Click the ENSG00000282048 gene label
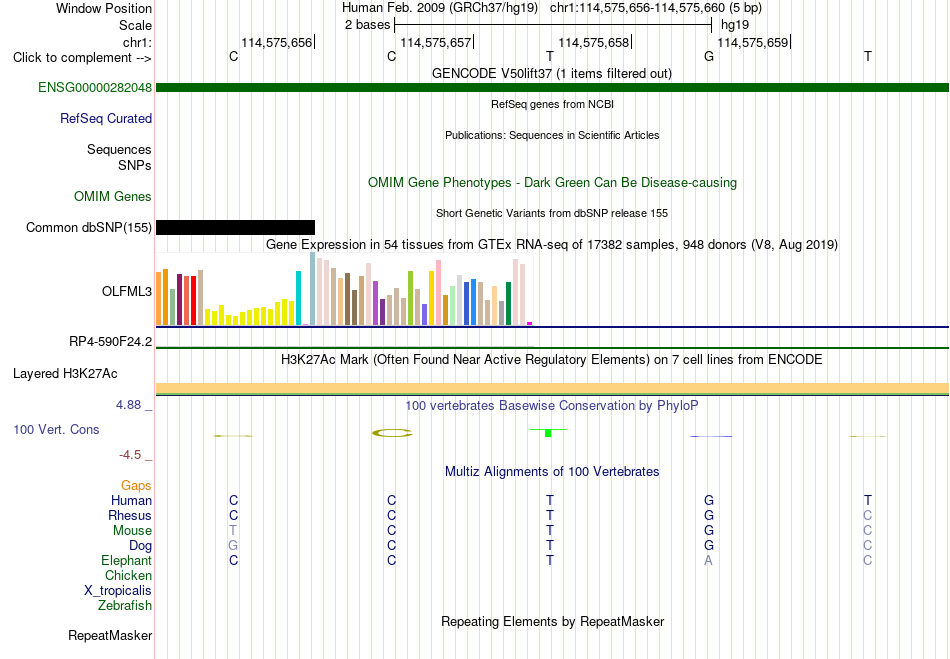The height and width of the screenshot is (659, 950). (x=95, y=87)
